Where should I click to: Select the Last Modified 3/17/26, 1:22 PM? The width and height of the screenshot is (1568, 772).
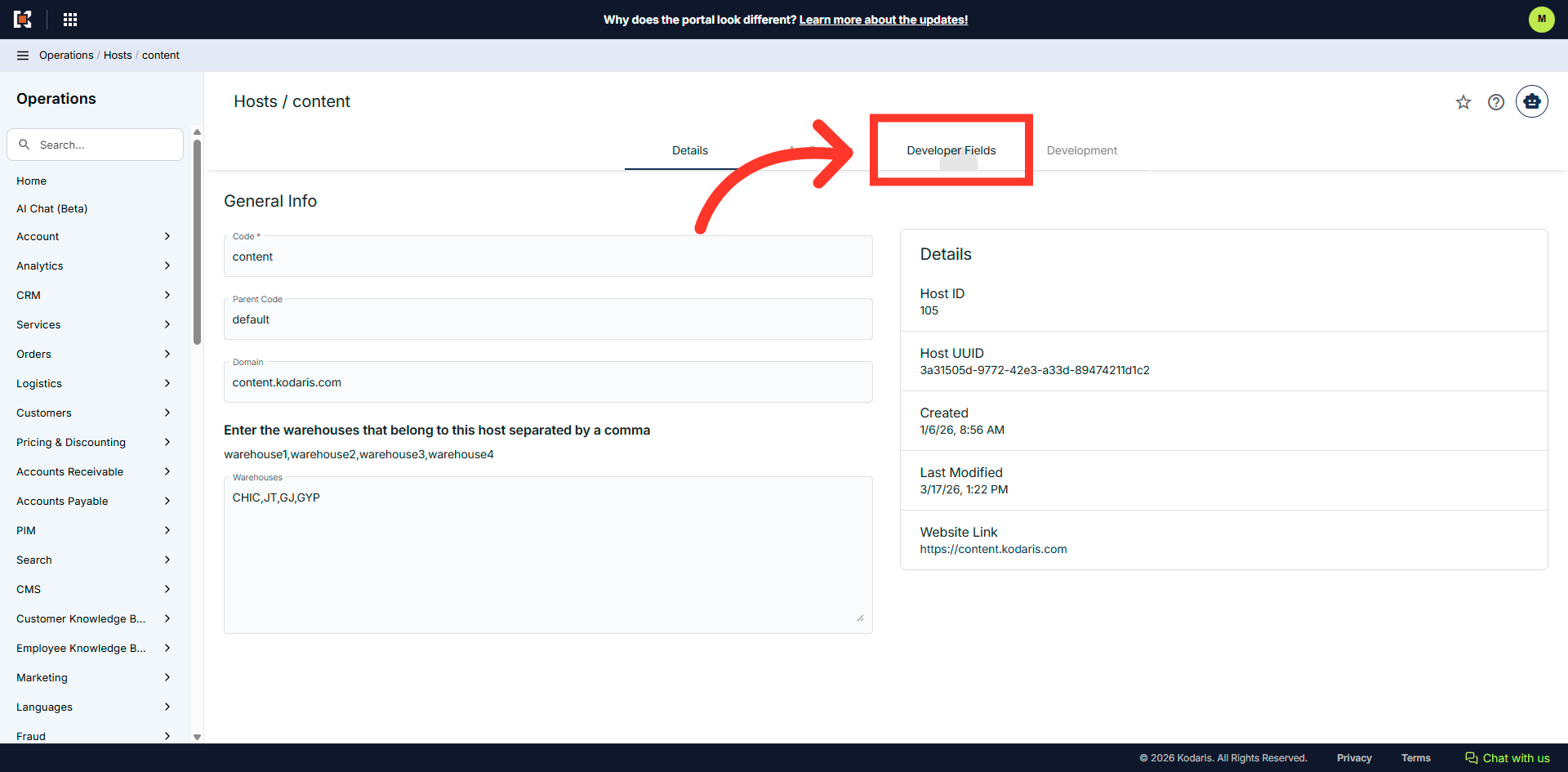pyautogui.click(x=964, y=489)
